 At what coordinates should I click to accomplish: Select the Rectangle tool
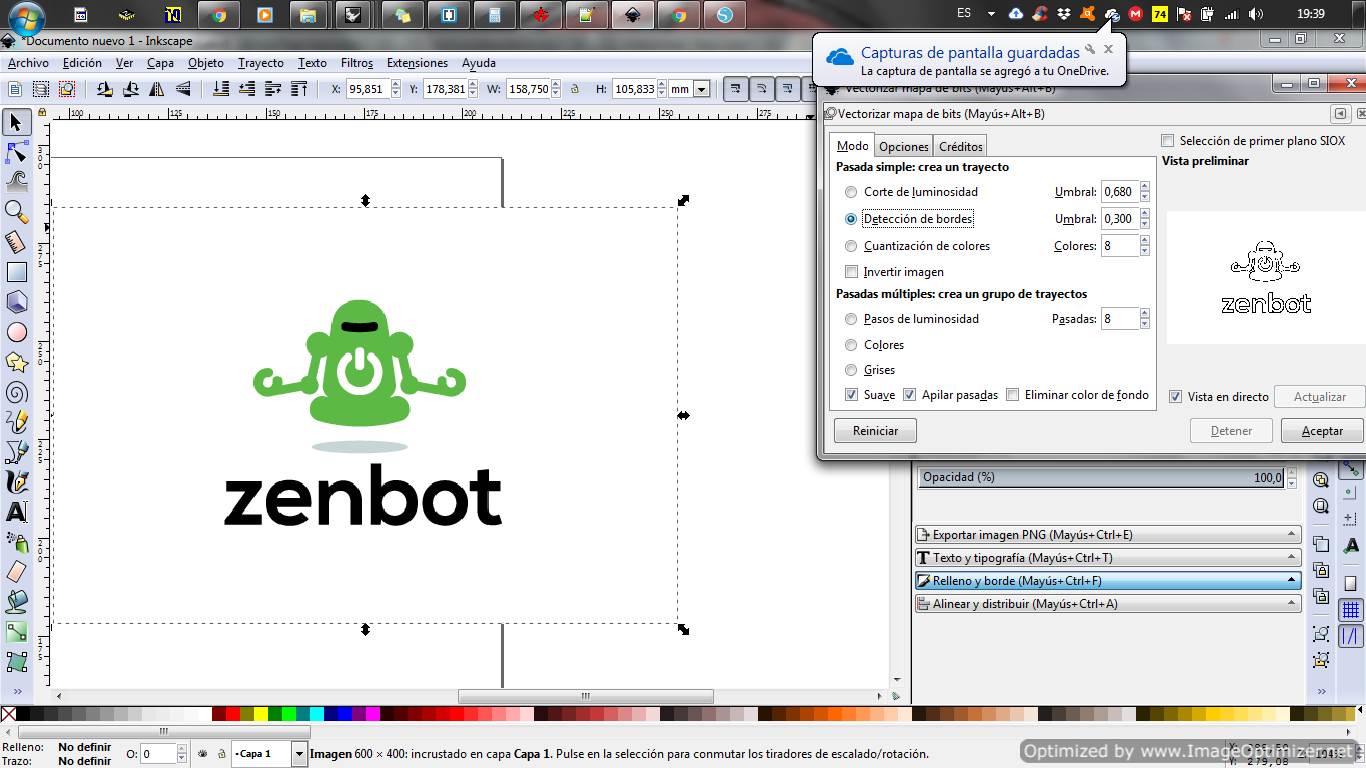16,271
